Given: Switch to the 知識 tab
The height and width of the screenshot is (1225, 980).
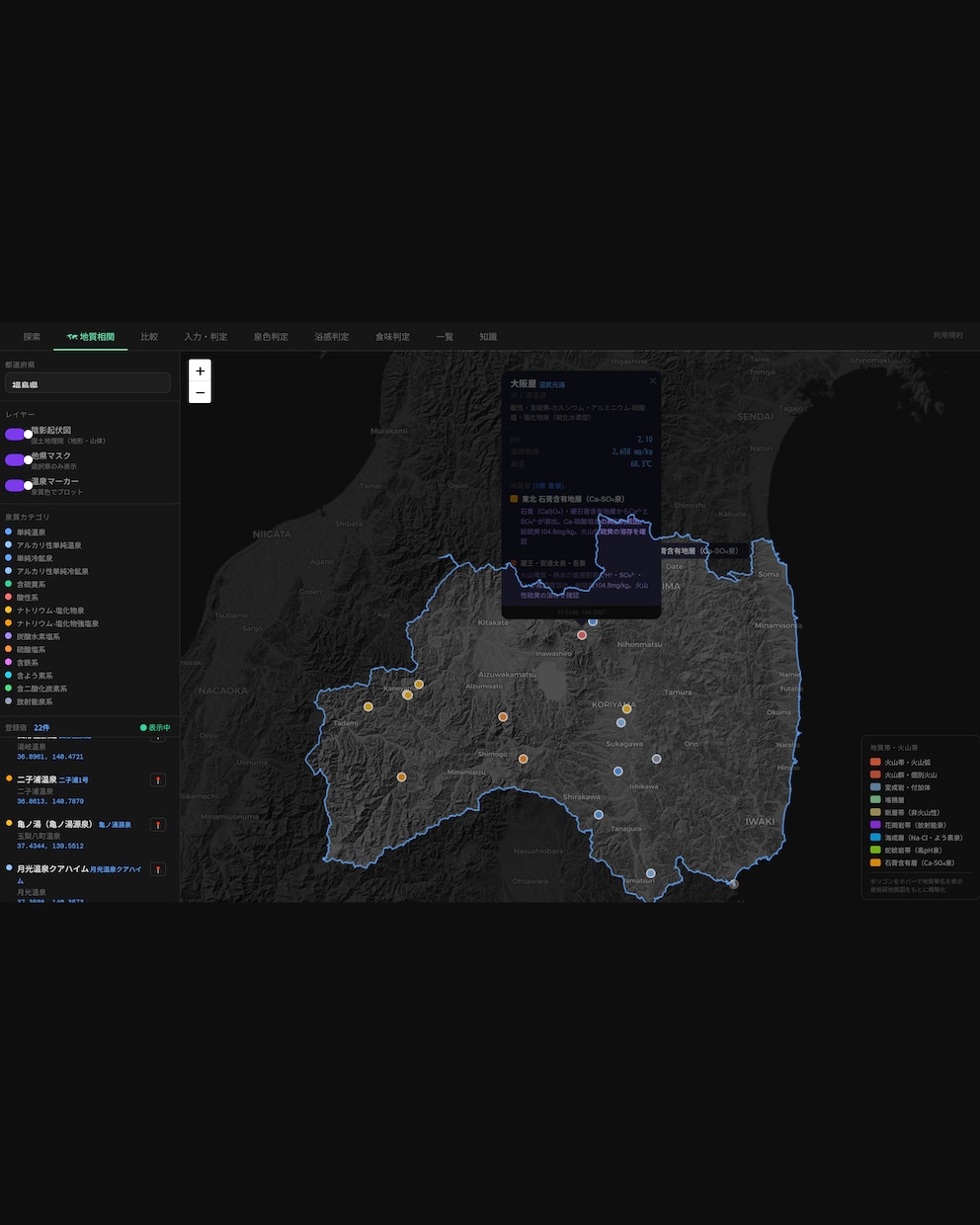Looking at the screenshot, I should click(488, 337).
